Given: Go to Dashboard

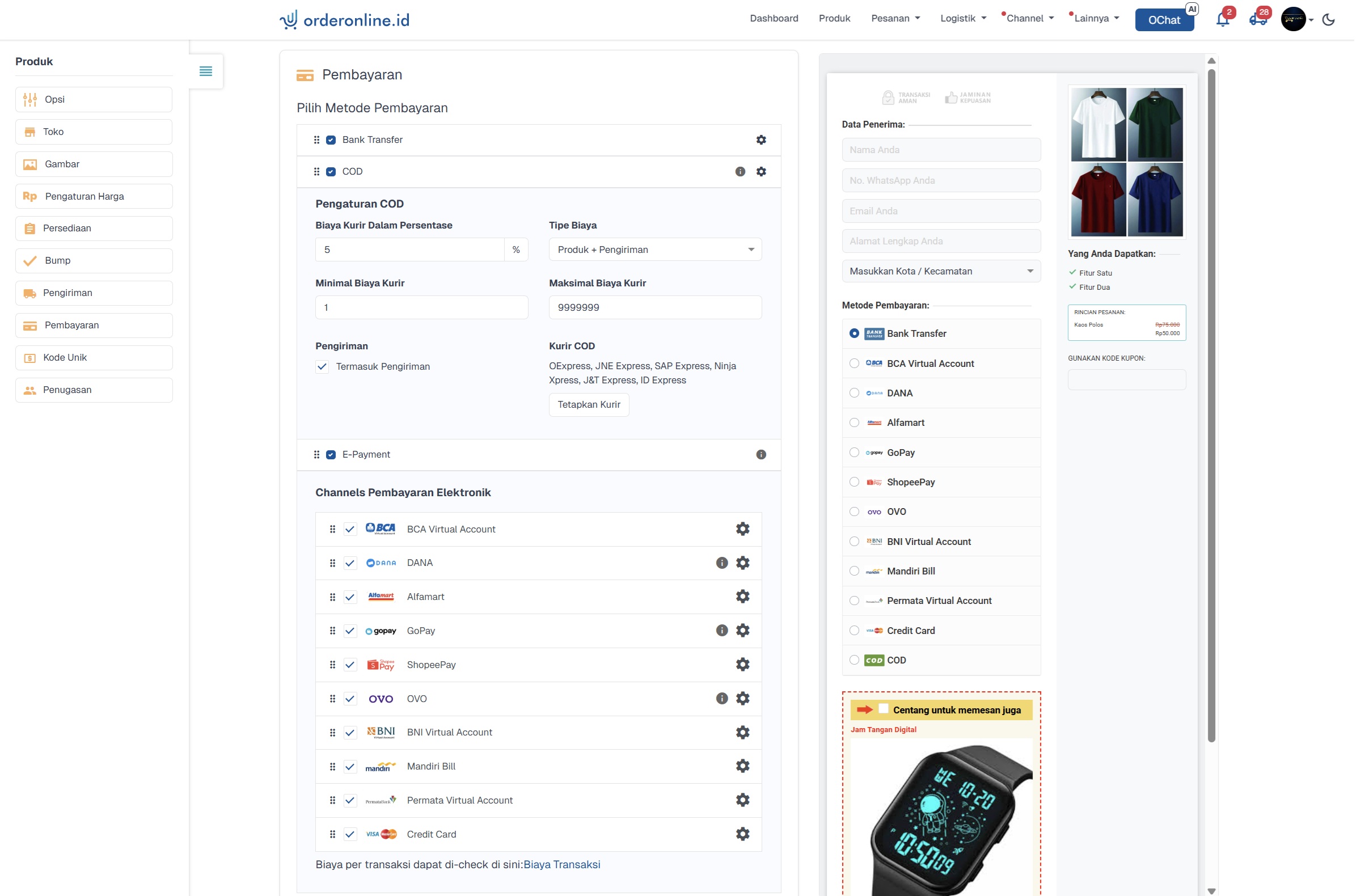Looking at the screenshot, I should pyautogui.click(x=777, y=18).
